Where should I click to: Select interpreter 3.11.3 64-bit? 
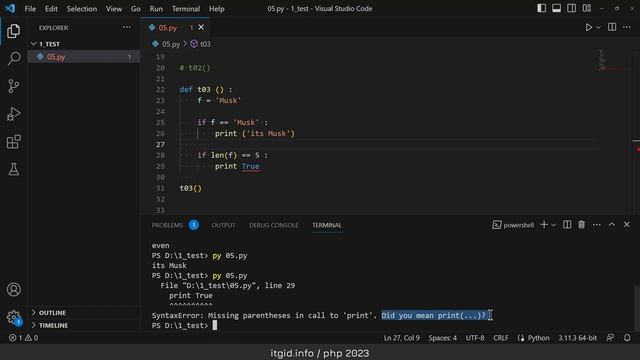pyautogui.click(x=577, y=338)
